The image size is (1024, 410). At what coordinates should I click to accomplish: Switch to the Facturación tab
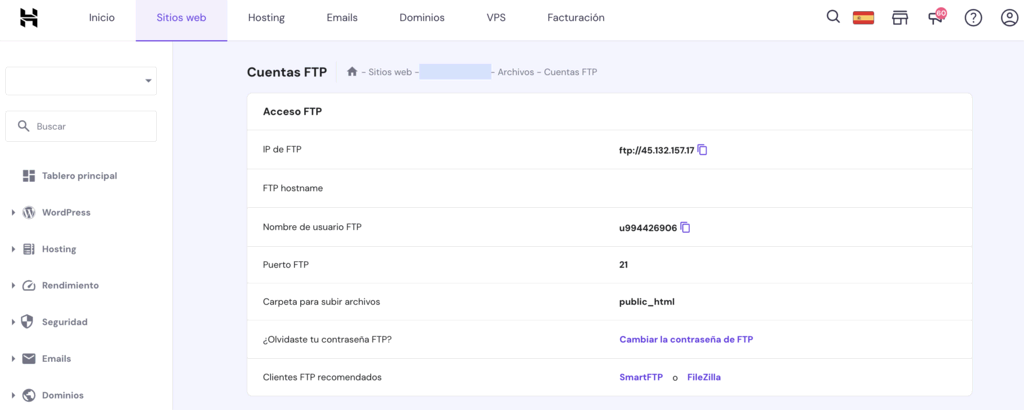pos(576,18)
